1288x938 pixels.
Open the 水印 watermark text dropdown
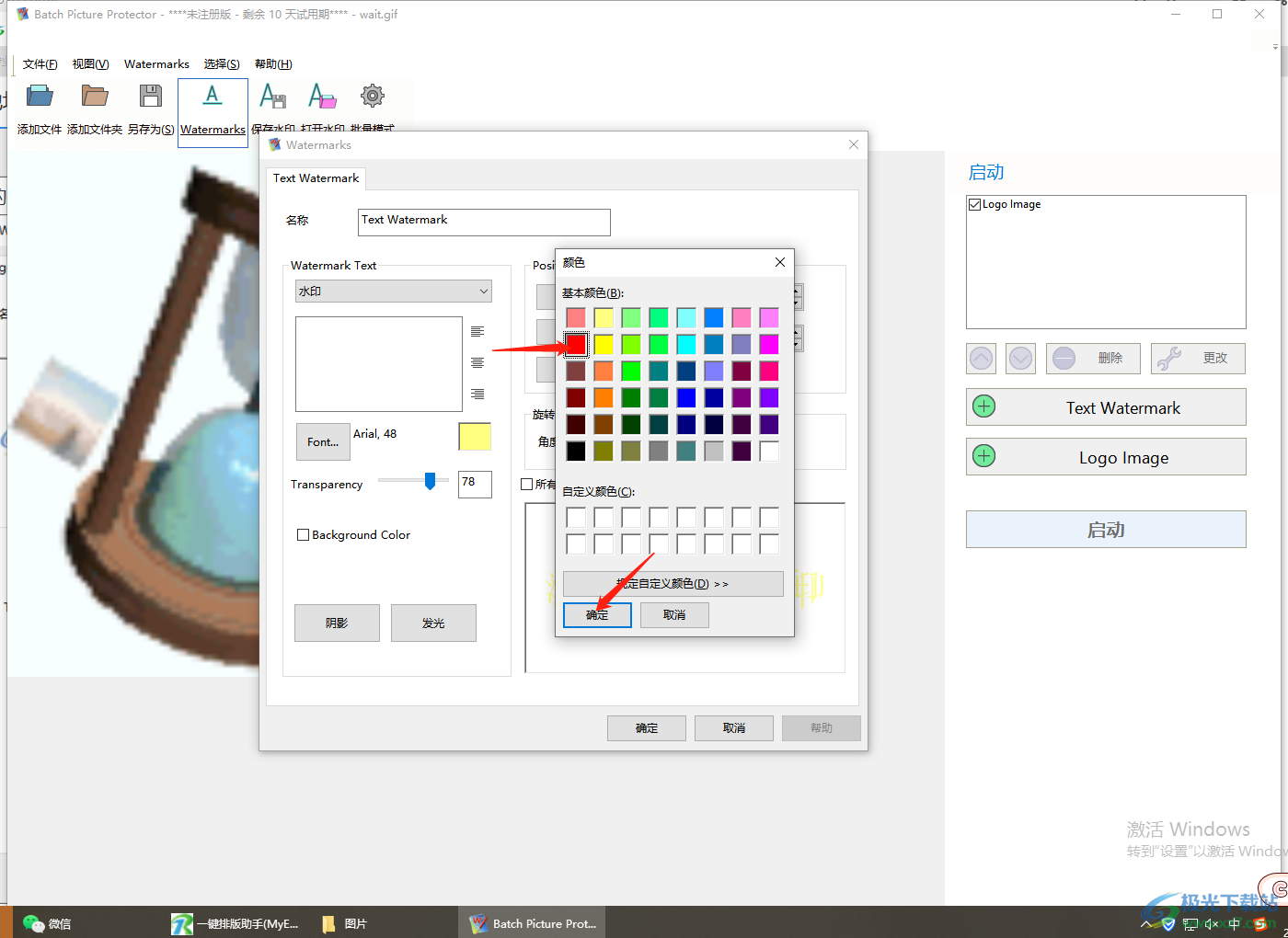pyautogui.click(x=393, y=291)
